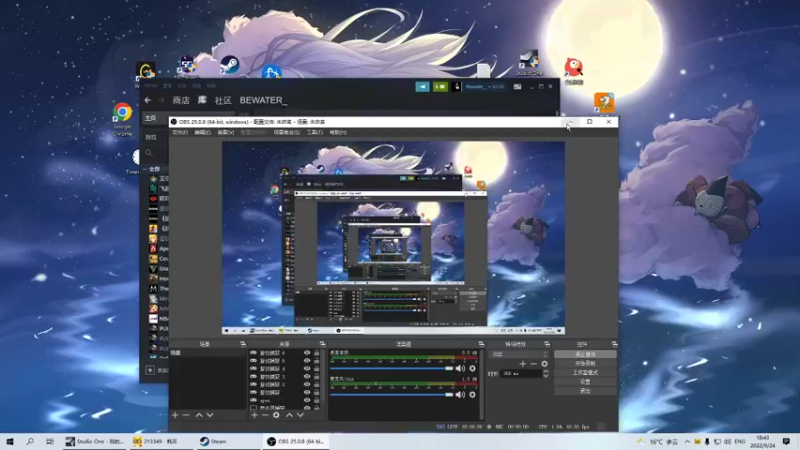Click Steam window back arrow
This screenshot has height=450, width=800.
click(x=147, y=101)
